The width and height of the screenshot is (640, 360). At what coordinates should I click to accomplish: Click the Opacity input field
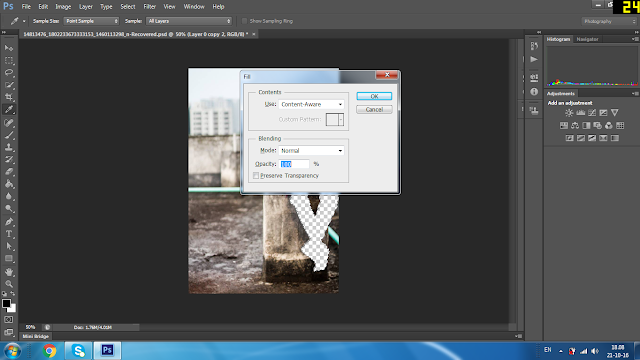294,164
